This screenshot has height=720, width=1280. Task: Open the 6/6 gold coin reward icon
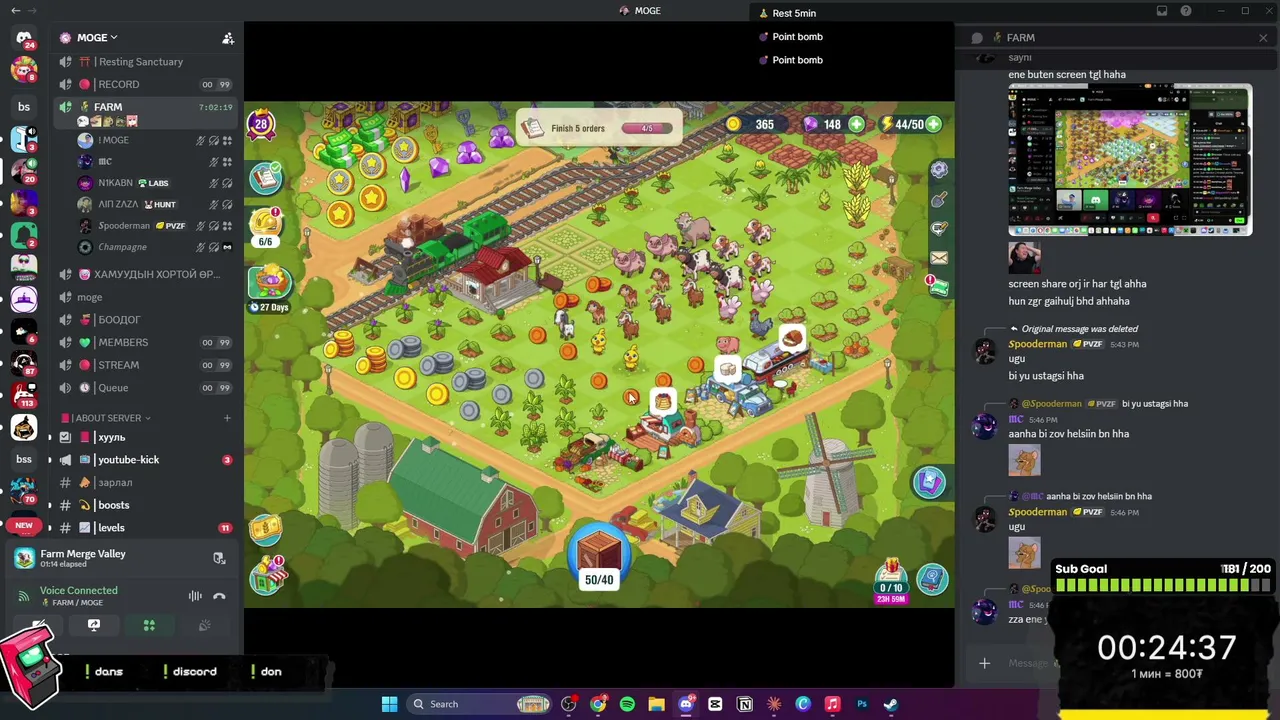pyautogui.click(x=266, y=225)
